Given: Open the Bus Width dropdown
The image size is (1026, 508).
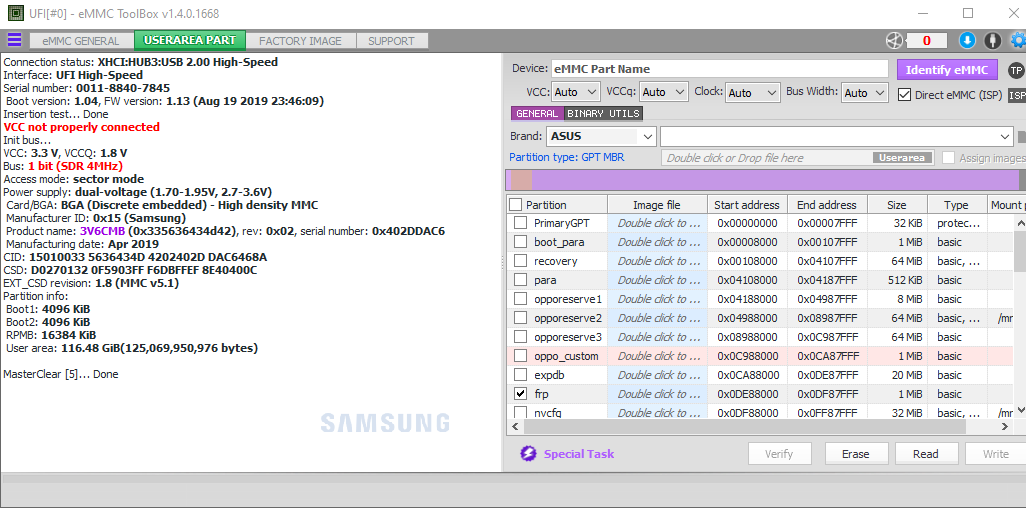Looking at the screenshot, I should pos(864,92).
